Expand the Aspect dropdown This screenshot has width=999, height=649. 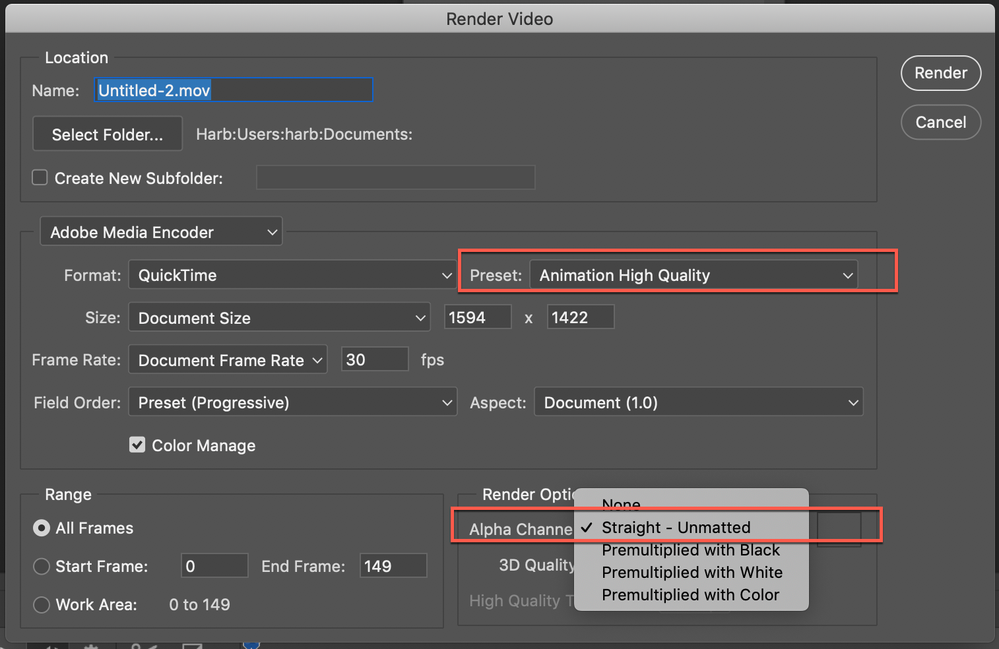point(698,403)
